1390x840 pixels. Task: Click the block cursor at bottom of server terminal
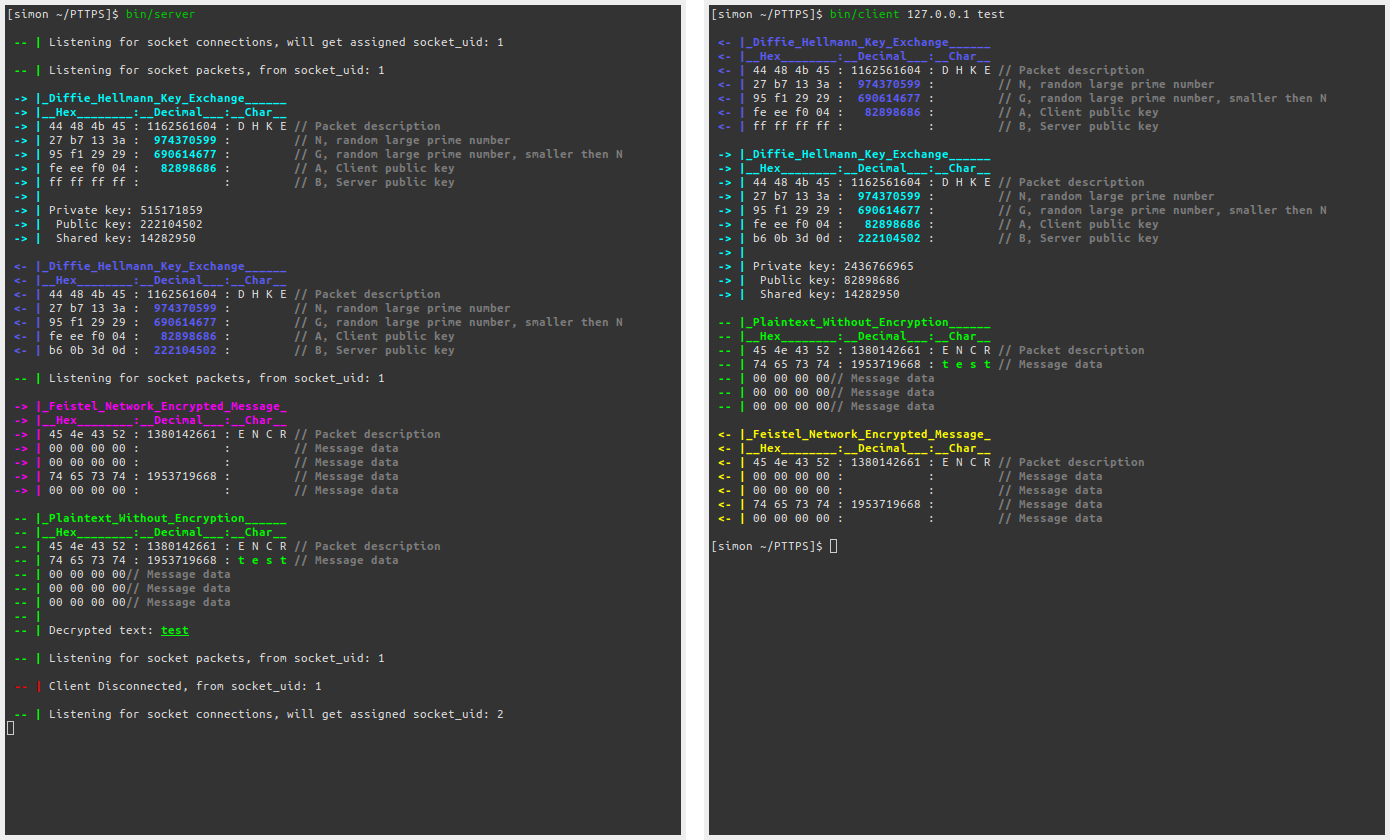pyautogui.click(x=11, y=728)
